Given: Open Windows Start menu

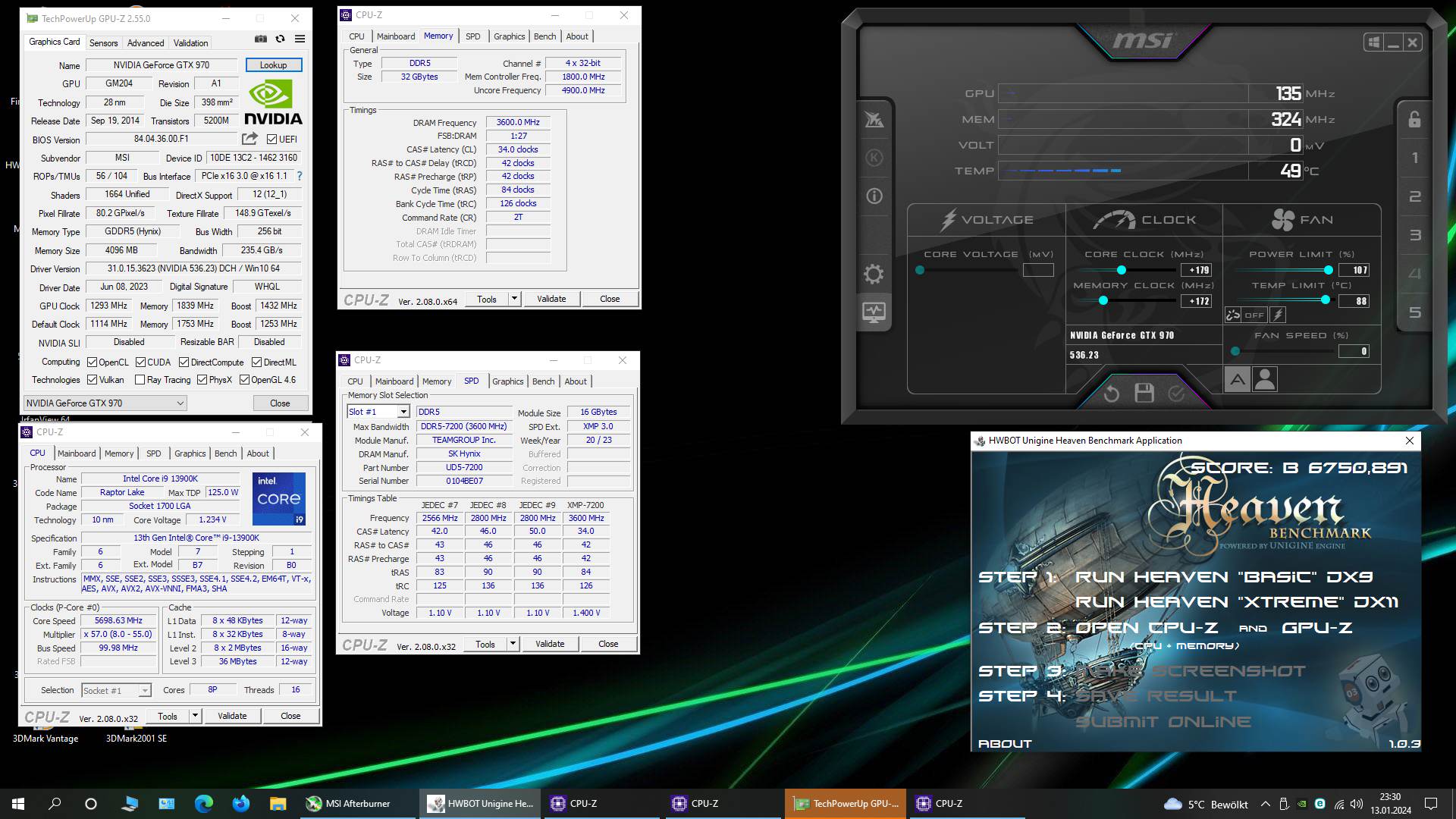Looking at the screenshot, I should click(x=18, y=804).
